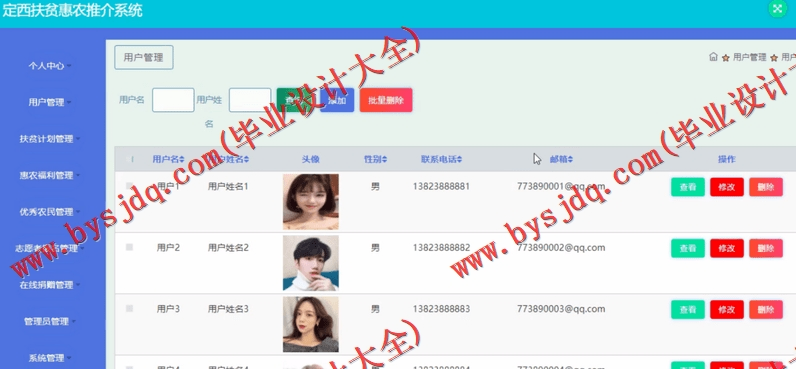Click the name cell 用户姓名2
The image size is (796, 369).
point(228,248)
